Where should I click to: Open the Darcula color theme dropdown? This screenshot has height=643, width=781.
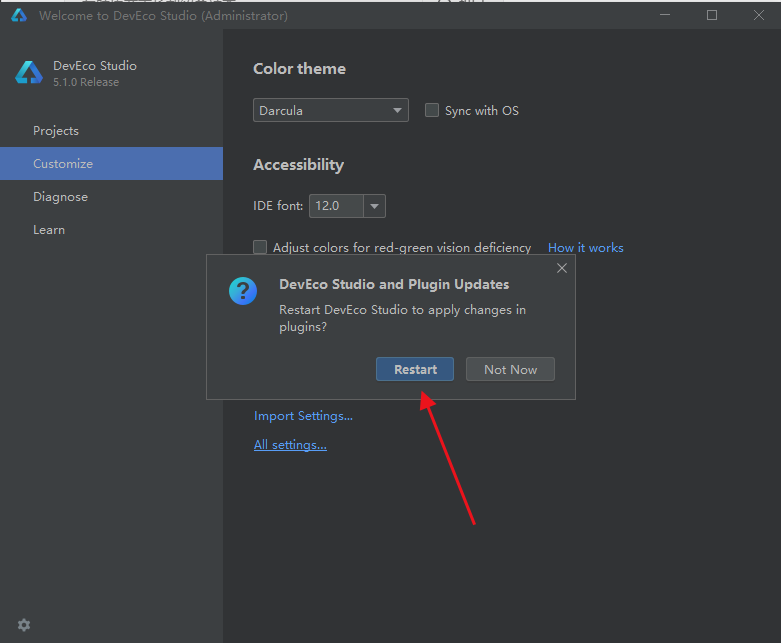[330, 111]
